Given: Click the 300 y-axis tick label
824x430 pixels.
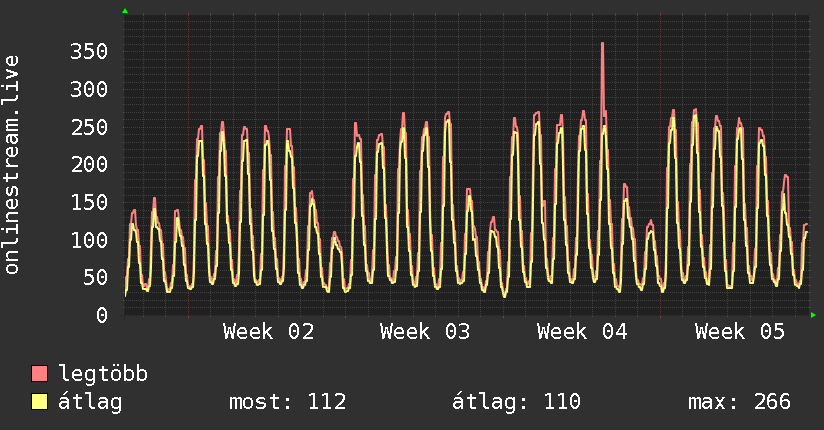Looking at the screenshot, I should pyautogui.click(x=88, y=90).
